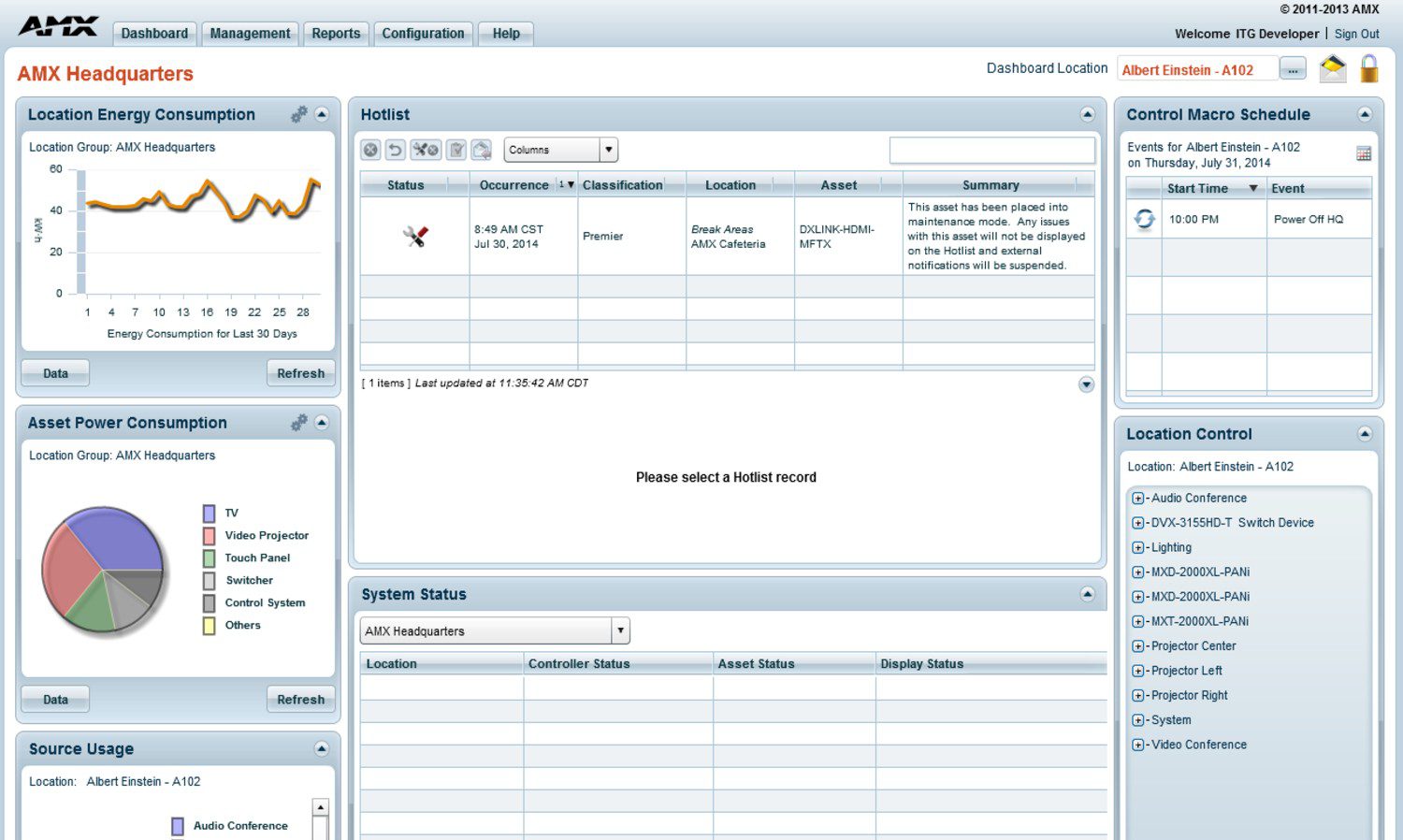Click the TV legend color swatch
This screenshot has height=840, width=1403.
209,513
